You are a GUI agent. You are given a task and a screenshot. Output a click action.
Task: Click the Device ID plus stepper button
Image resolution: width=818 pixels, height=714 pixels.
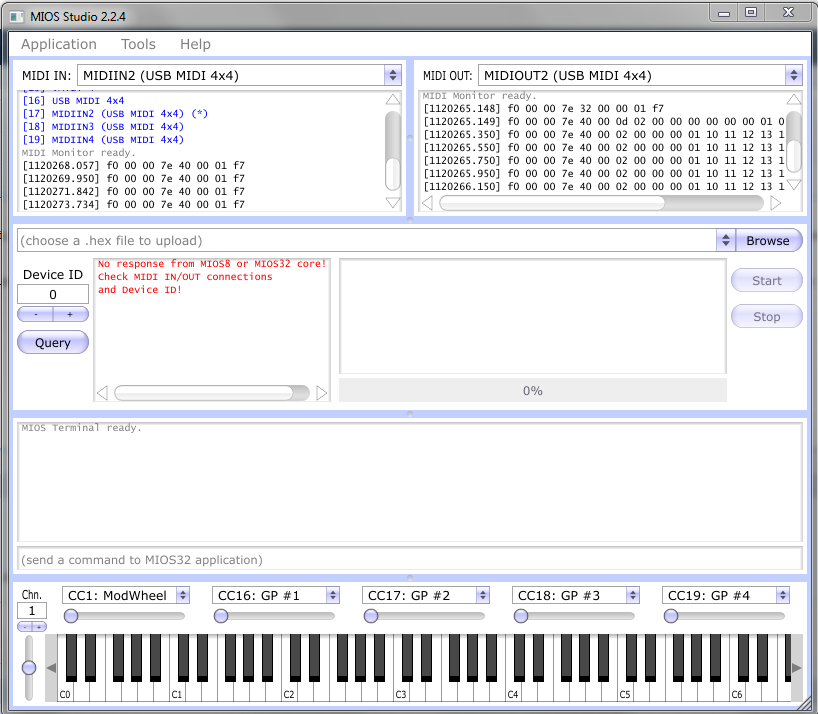coord(70,314)
